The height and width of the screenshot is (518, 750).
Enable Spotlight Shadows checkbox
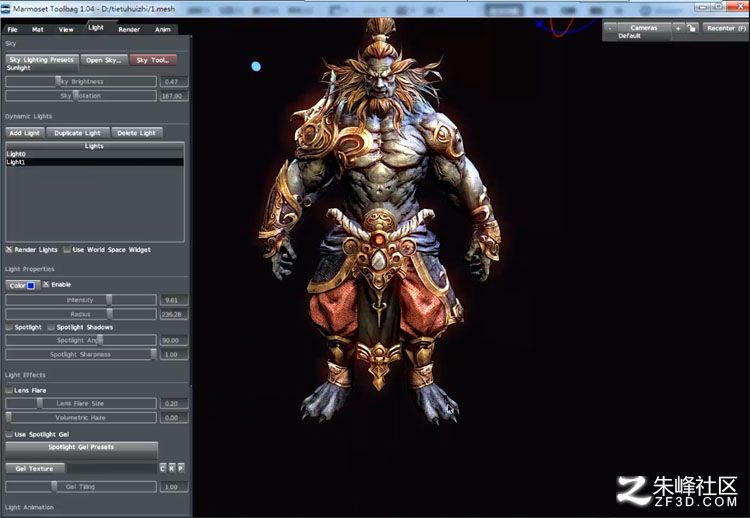[51, 327]
